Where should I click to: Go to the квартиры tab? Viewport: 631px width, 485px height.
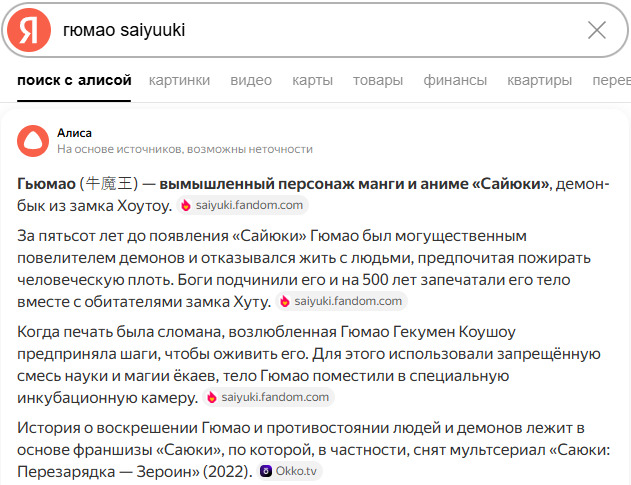539,81
